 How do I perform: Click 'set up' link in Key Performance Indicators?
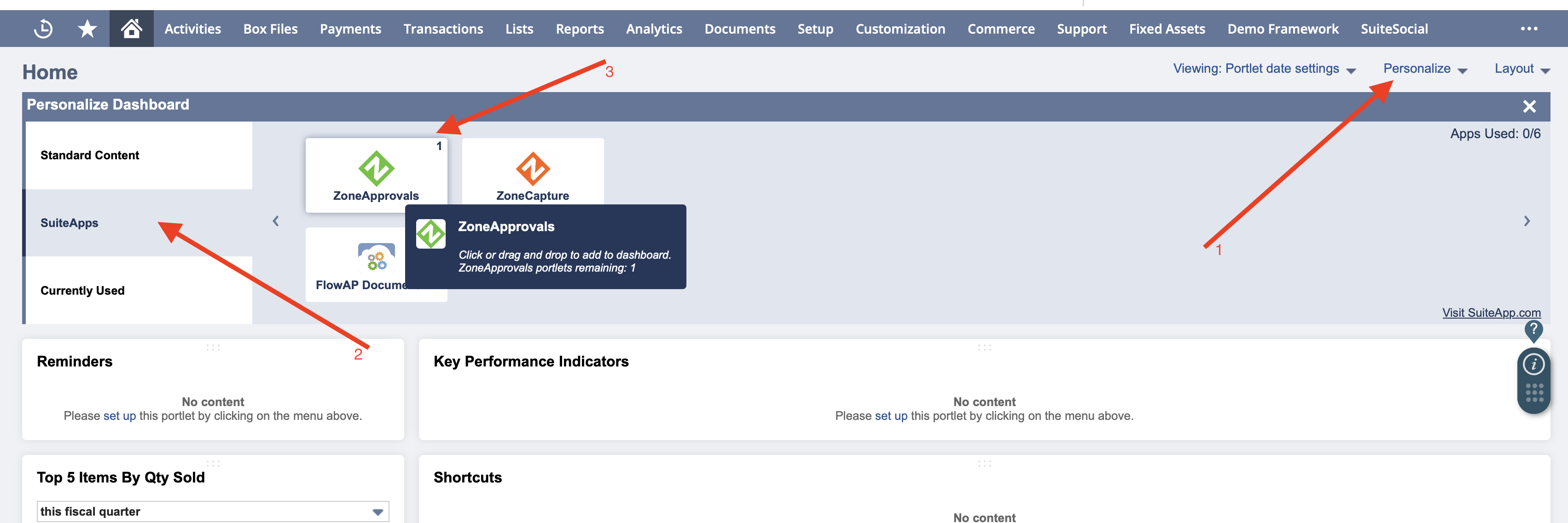coord(890,416)
